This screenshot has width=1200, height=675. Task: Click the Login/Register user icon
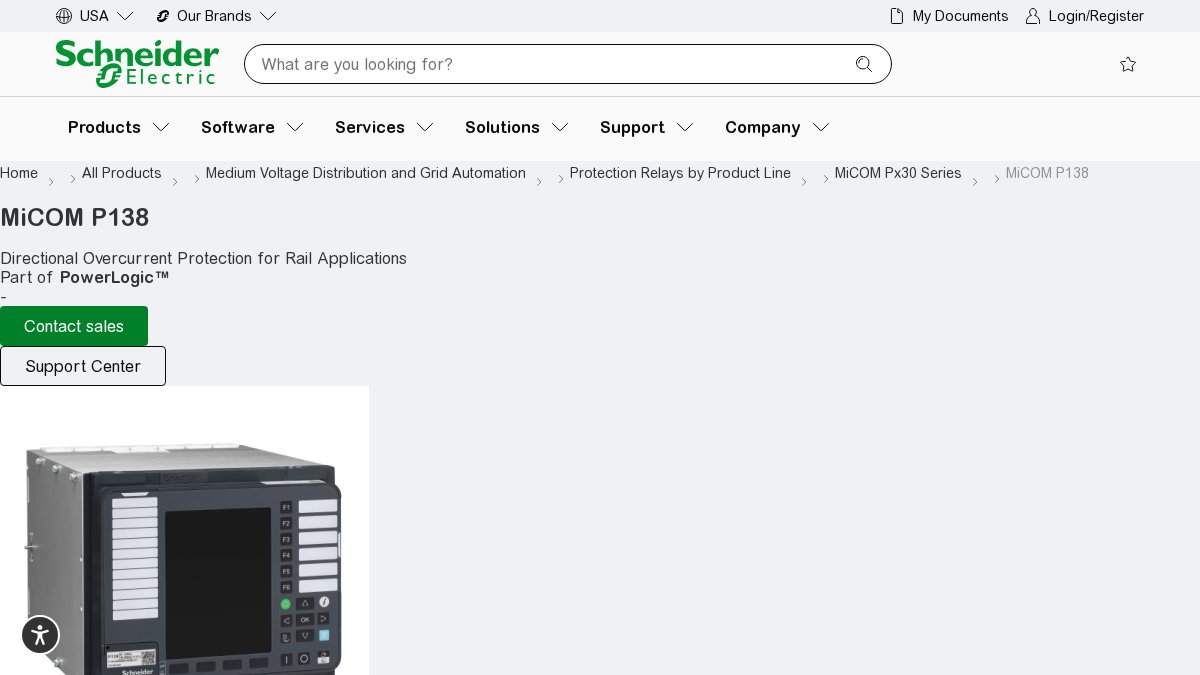tap(1033, 16)
